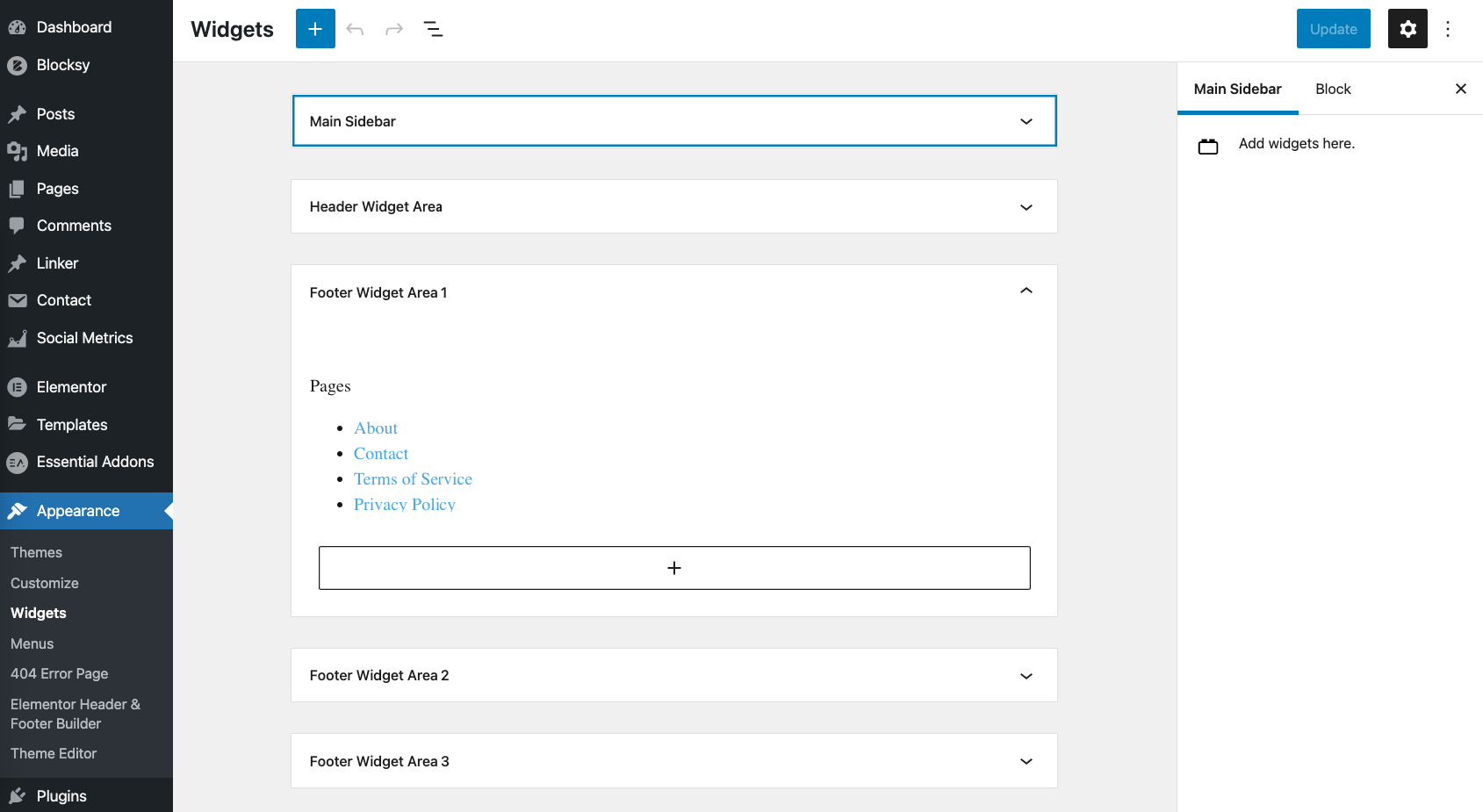Image resolution: width=1483 pixels, height=812 pixels.
Task: Click the Comments bubble icon
Action: (x=17, y=226)
